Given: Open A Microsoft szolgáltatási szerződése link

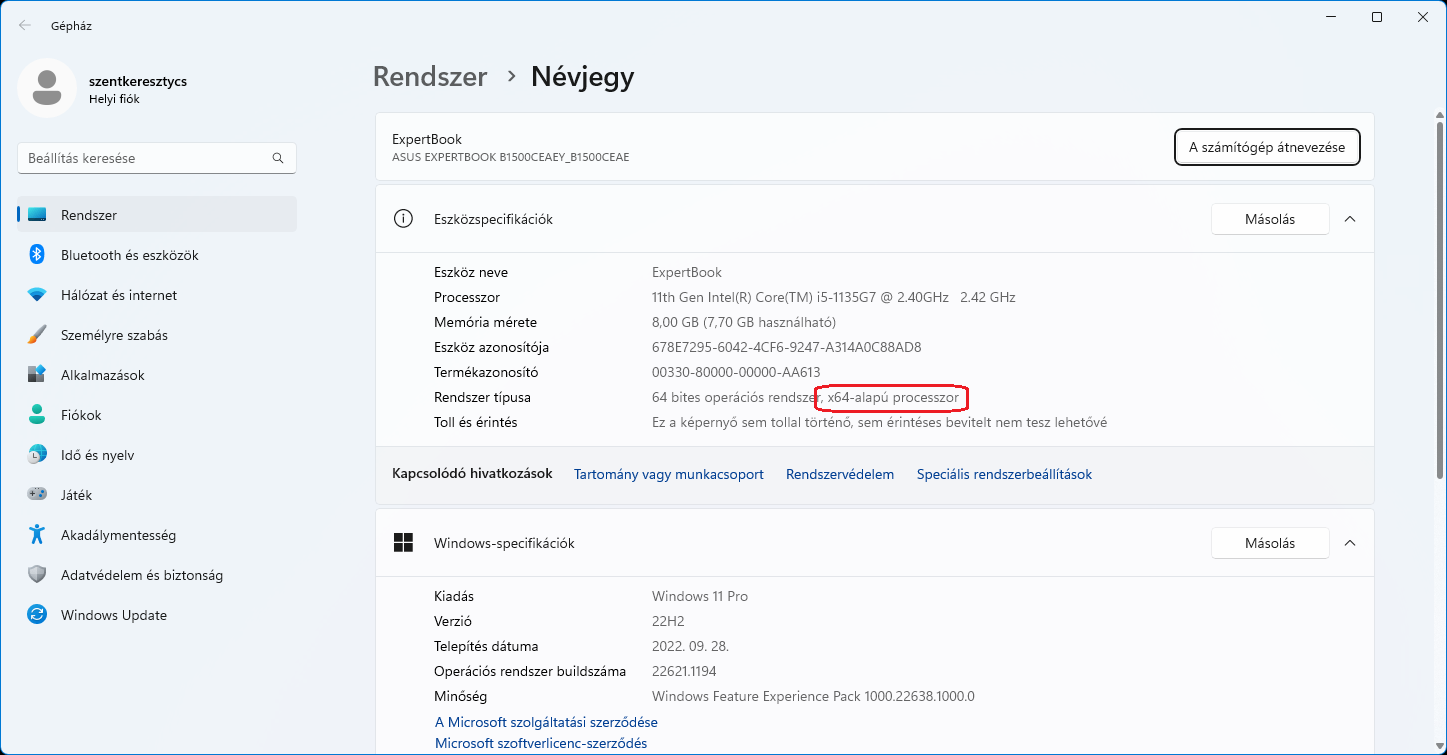Looking at the screenshot, I should pyautogui.click(x=546, y=722).
